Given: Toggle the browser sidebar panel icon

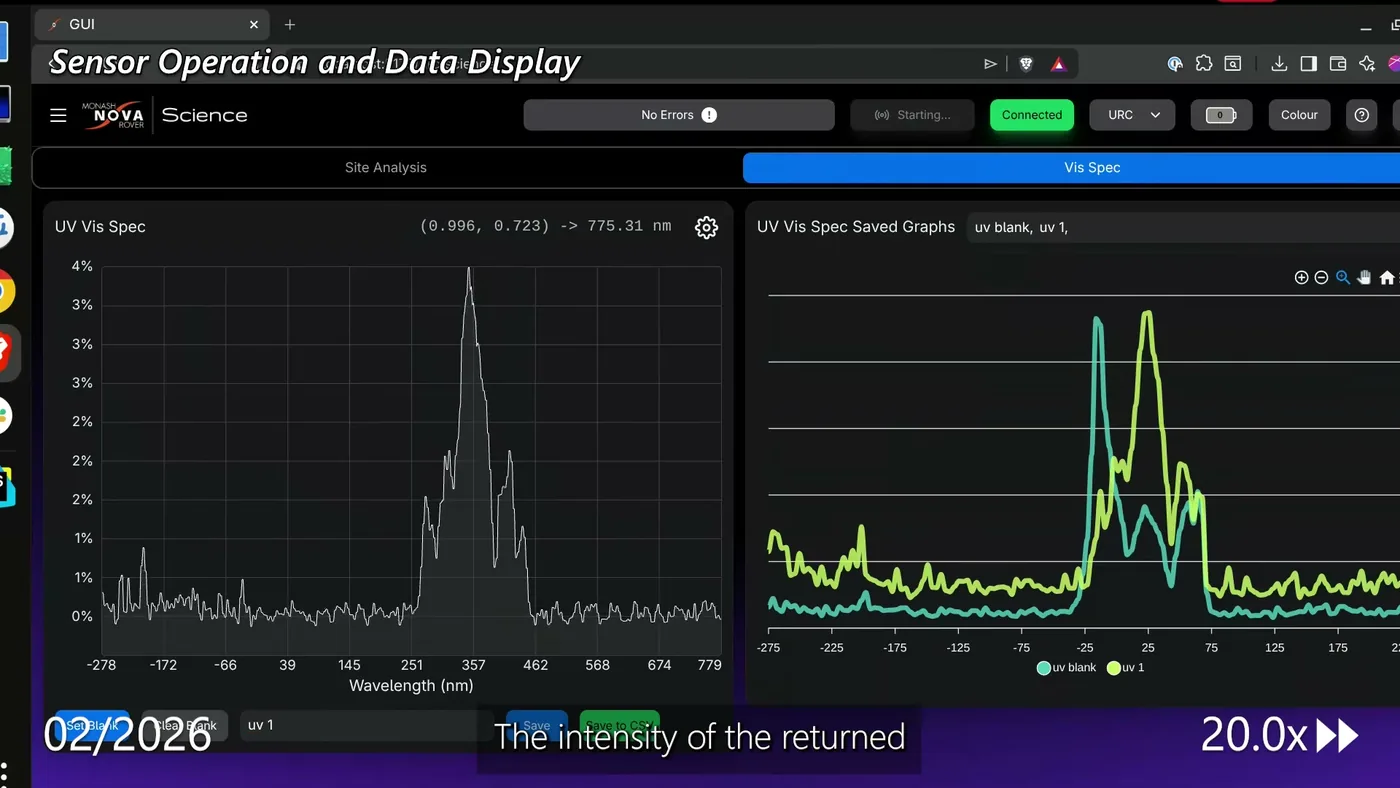Looking at the screenshot, I should pos(1308,64).
